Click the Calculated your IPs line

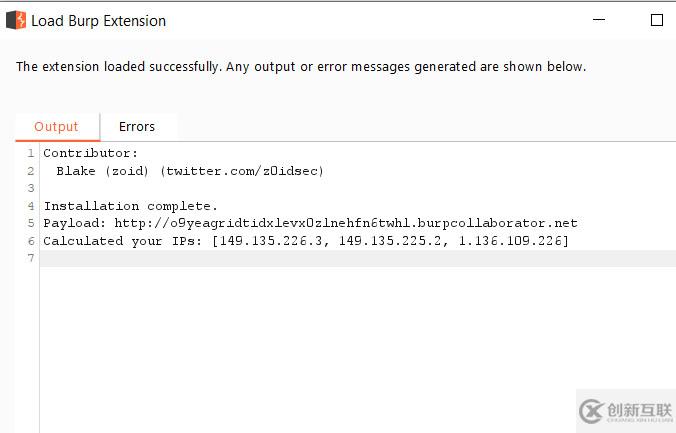coord(306,241)
